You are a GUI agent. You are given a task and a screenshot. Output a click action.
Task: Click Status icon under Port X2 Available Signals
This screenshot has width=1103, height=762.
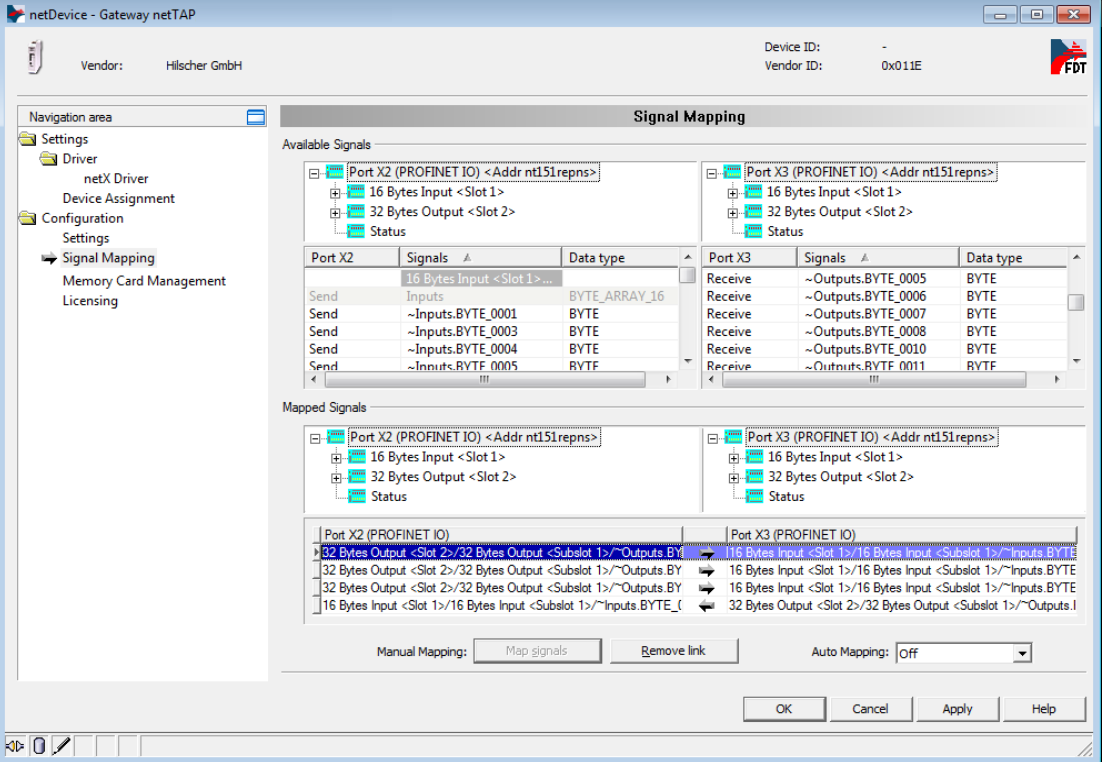click(357, 231)
